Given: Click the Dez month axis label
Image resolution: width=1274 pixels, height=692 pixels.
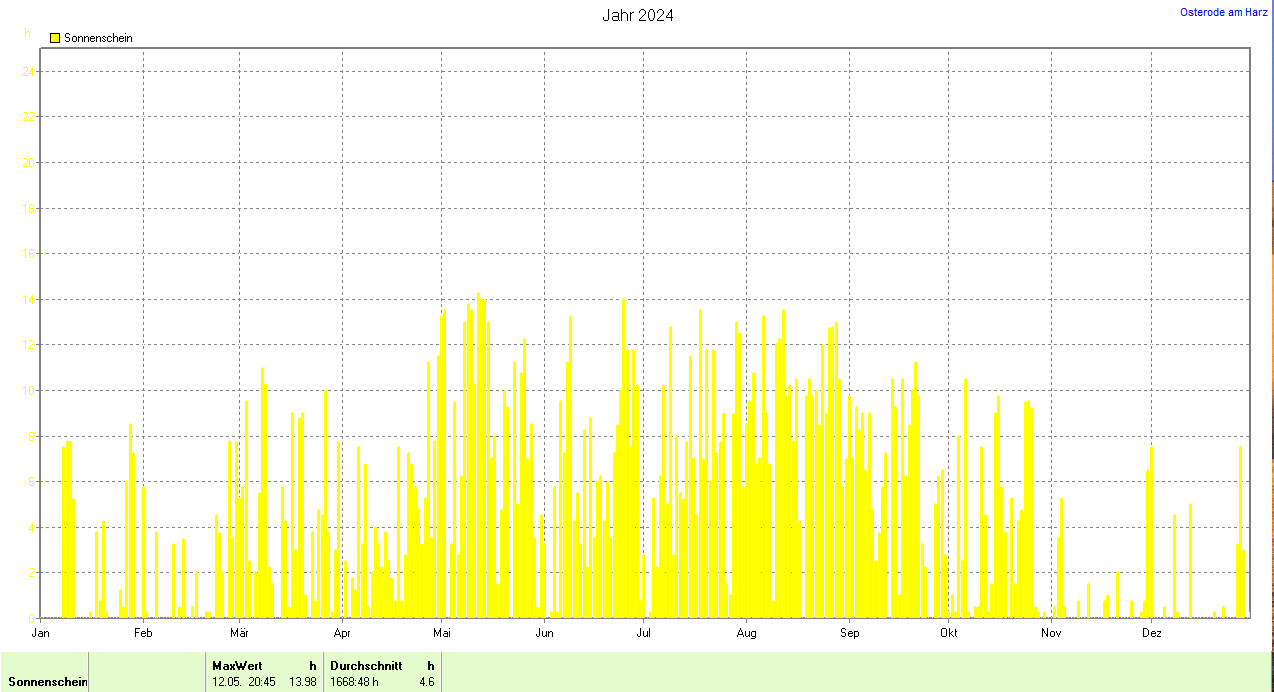Looking at the screenshot, I should [1151, 633].
